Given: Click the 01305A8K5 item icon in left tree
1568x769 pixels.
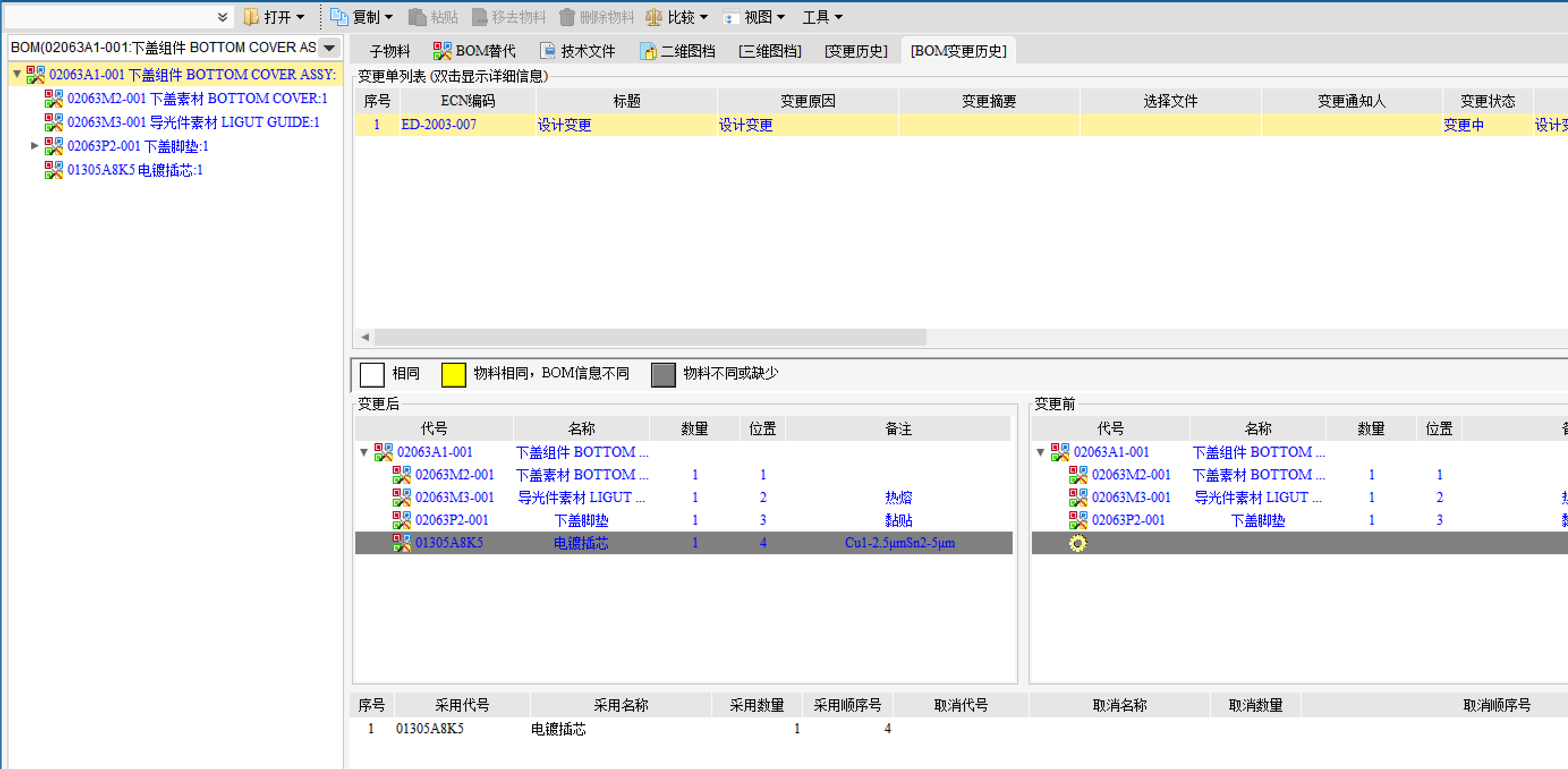Looking at the screenshot, I should click(54, 170).
